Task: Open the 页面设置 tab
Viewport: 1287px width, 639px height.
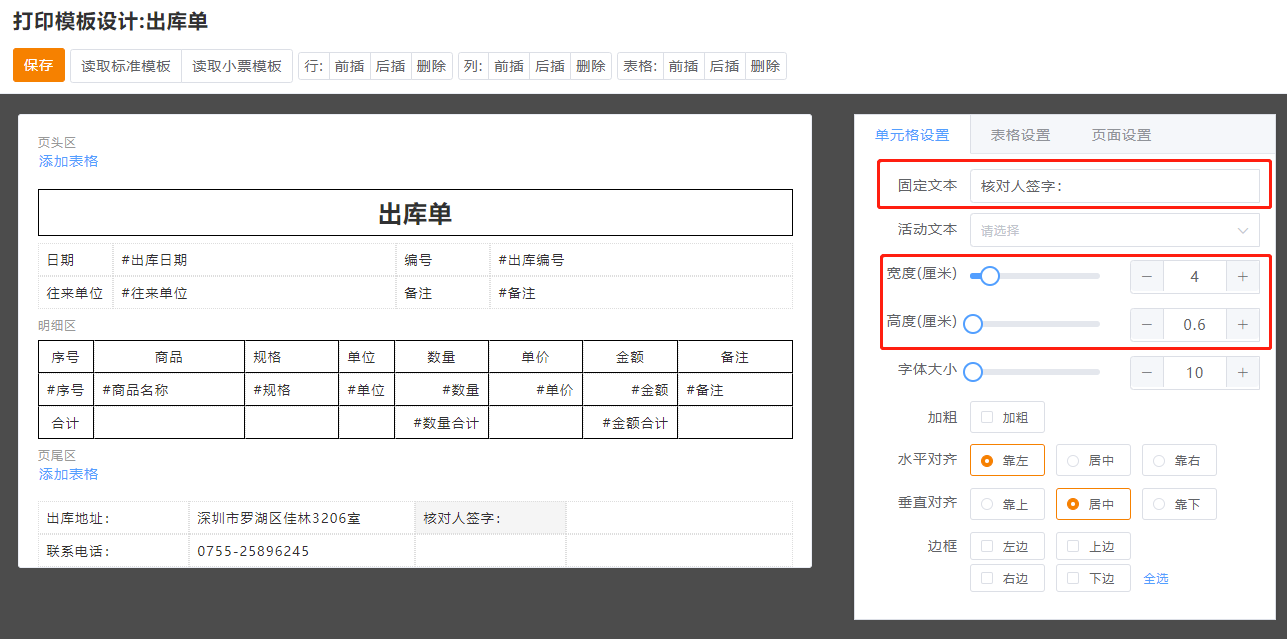Action: 1121,135
